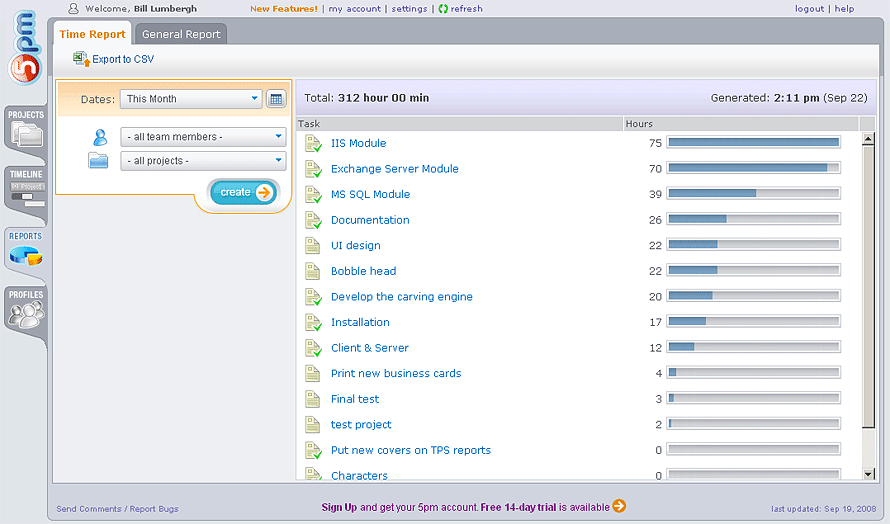Click the hours bar for MS SQL Module
Screen dimensions: 890x524
pos(754,194)
